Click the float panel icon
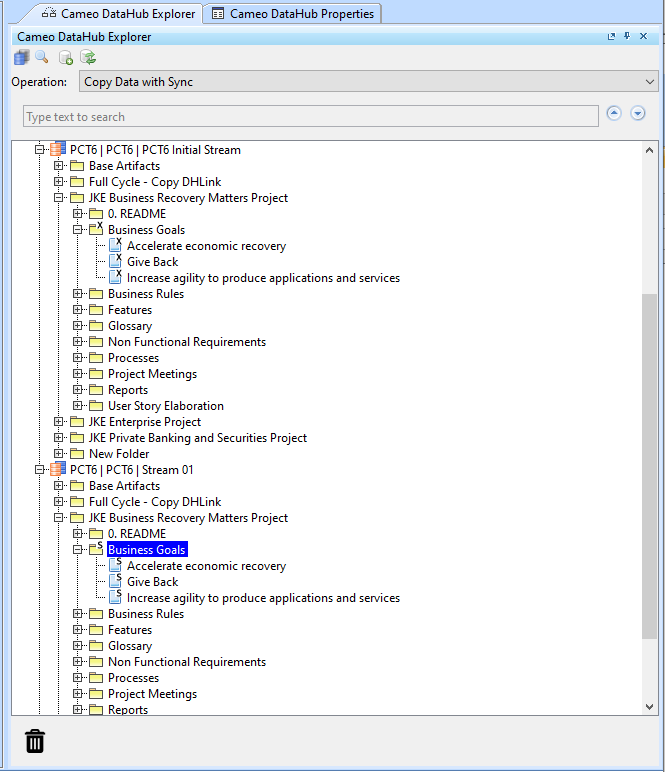Image resolution: width=665 pixels, height=772 pixels. click(611, 36)
